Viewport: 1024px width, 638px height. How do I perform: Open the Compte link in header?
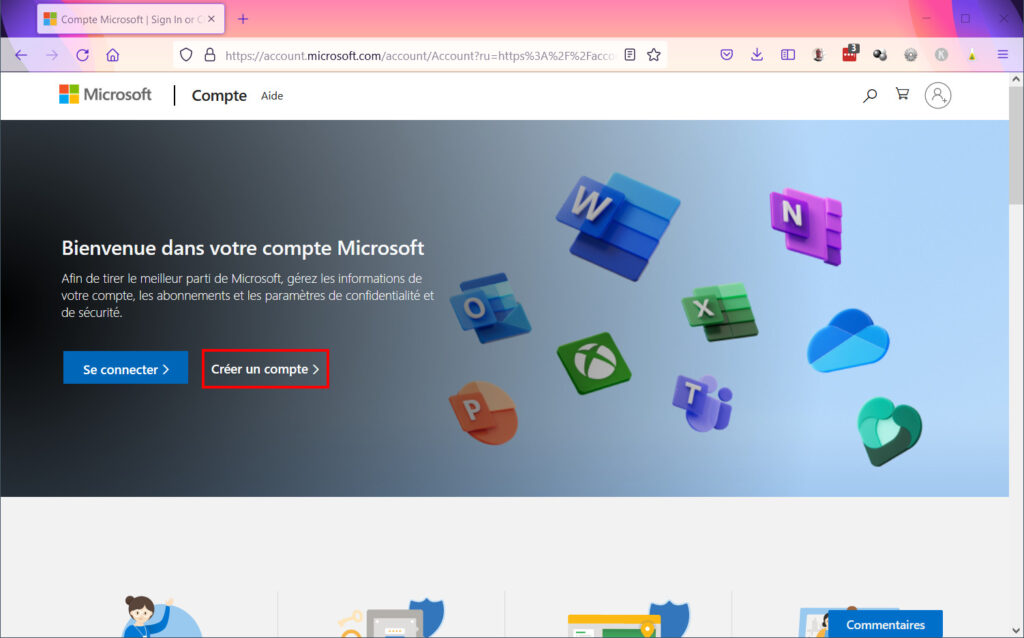(219, 95)
